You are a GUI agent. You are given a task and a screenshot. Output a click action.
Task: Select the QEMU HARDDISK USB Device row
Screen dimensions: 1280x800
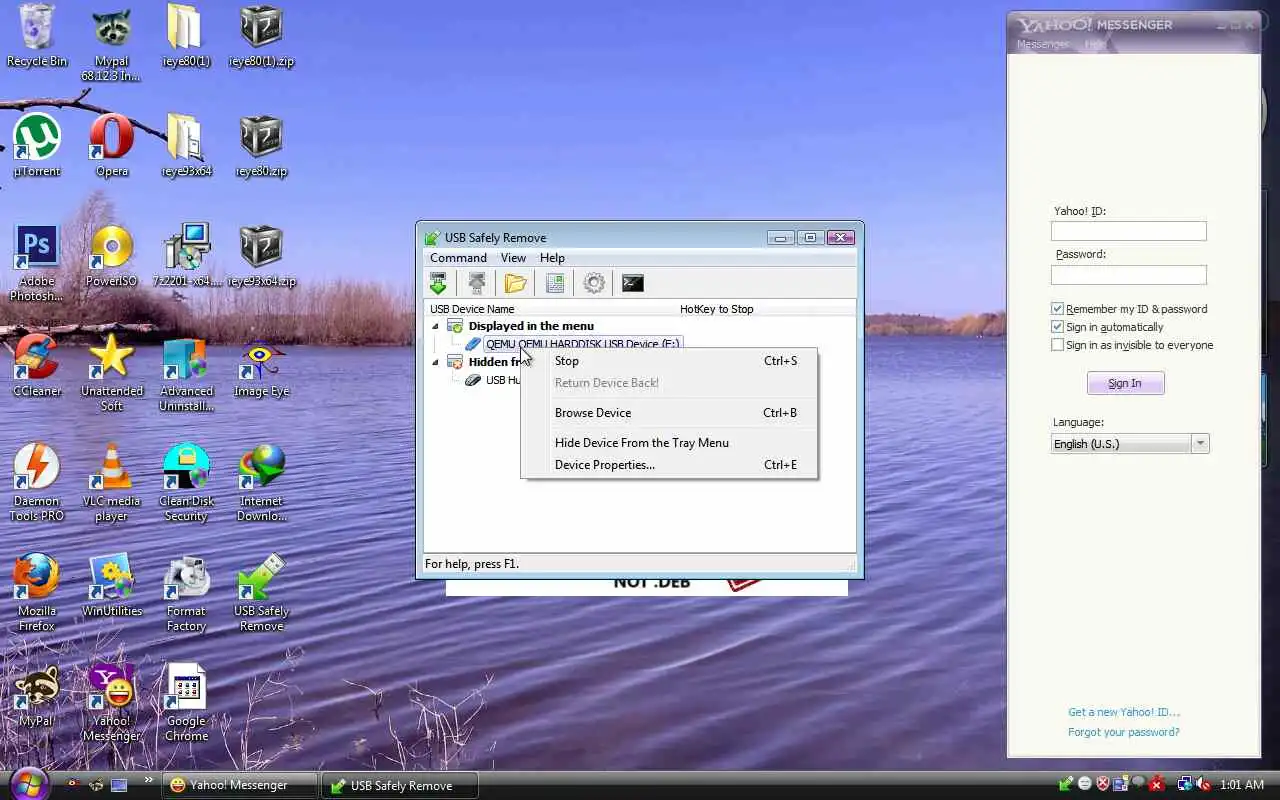[583, 344]
